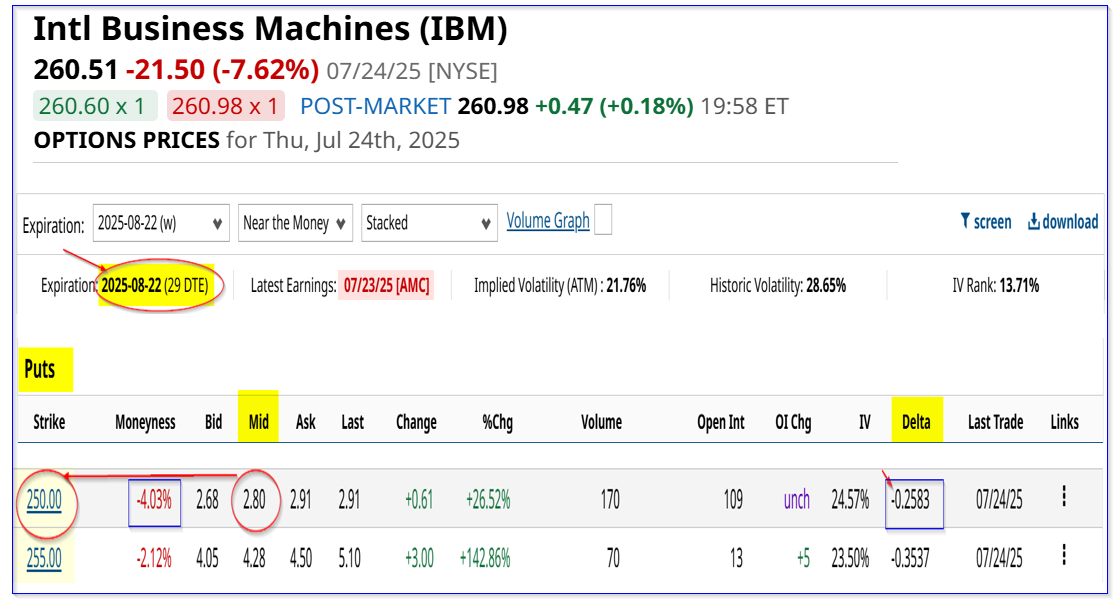This screenshot has height=599, width=1115.
Task: Click the 07/23/25 [AMC] earnings date
Action: pyautogui.click(x=387, y=286)
